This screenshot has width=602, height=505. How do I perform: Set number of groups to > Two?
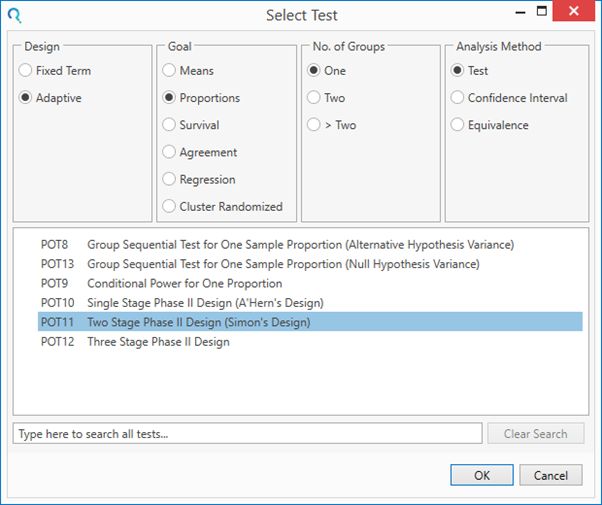314,125
